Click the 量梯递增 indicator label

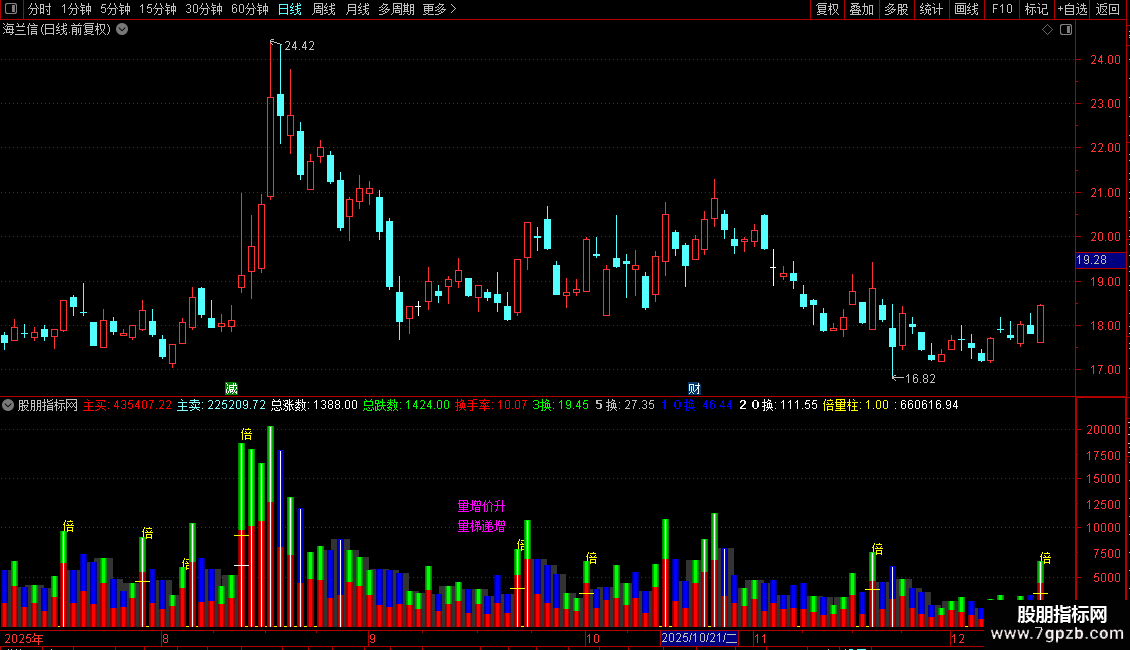tap(481, 527)
